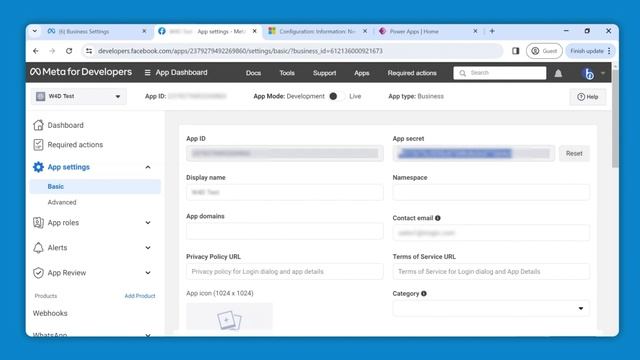
Task: Open Required actions in sidebar
Action: 75,145
